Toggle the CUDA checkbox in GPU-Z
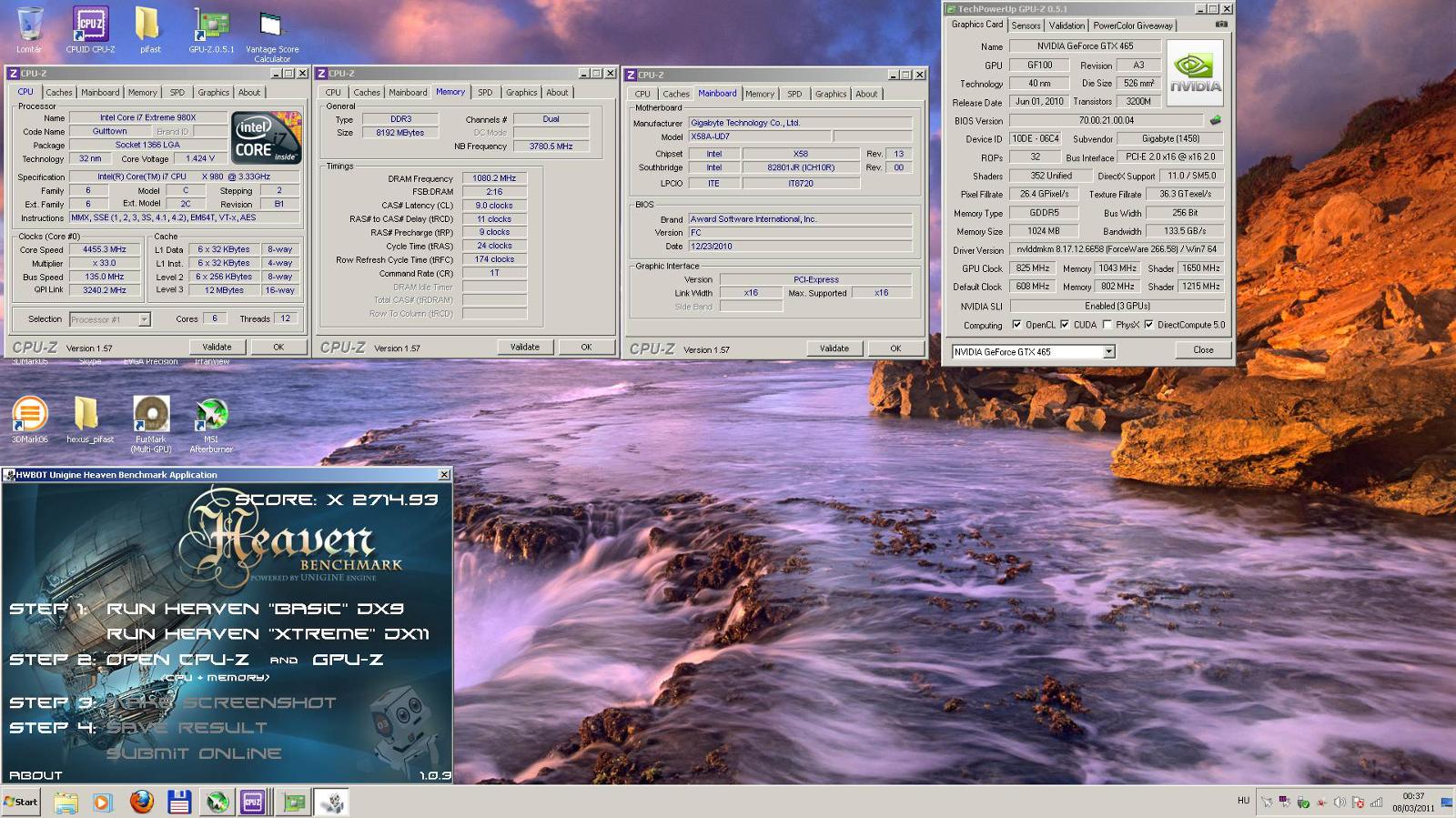Screen dimensions: 1456x818 click(x=1065, y=325)
